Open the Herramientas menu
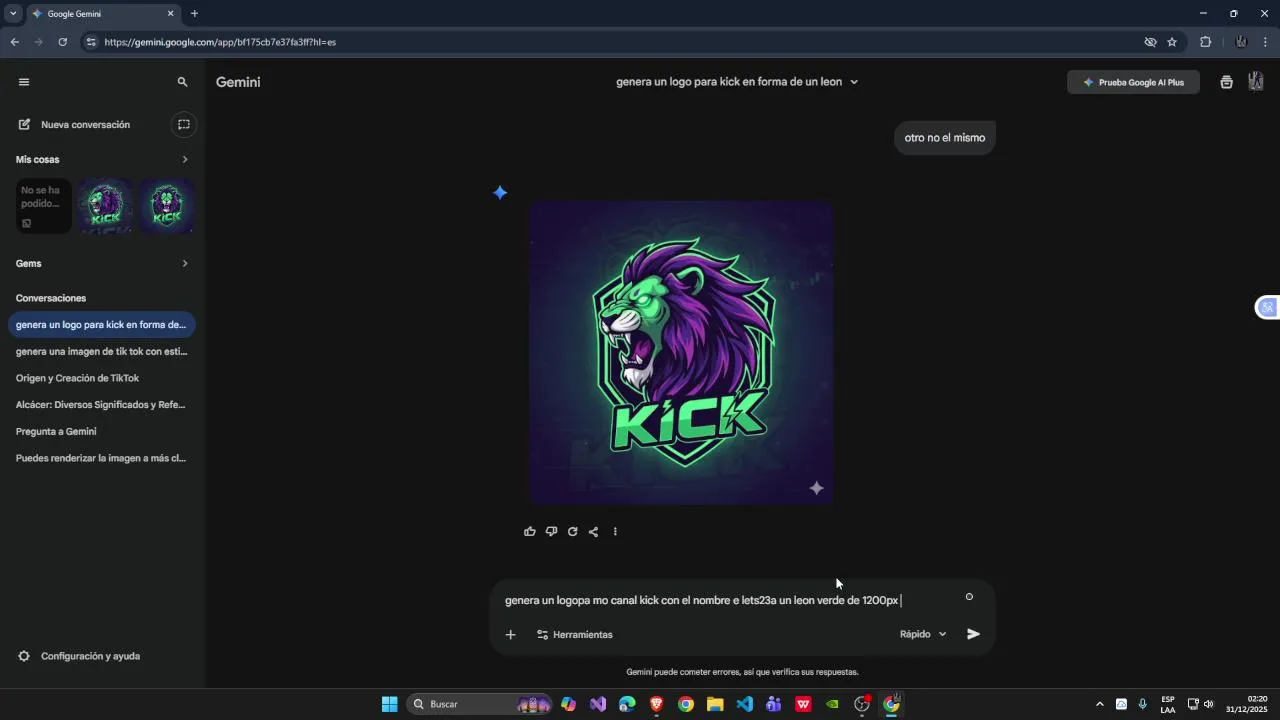 tap(575, 634)
